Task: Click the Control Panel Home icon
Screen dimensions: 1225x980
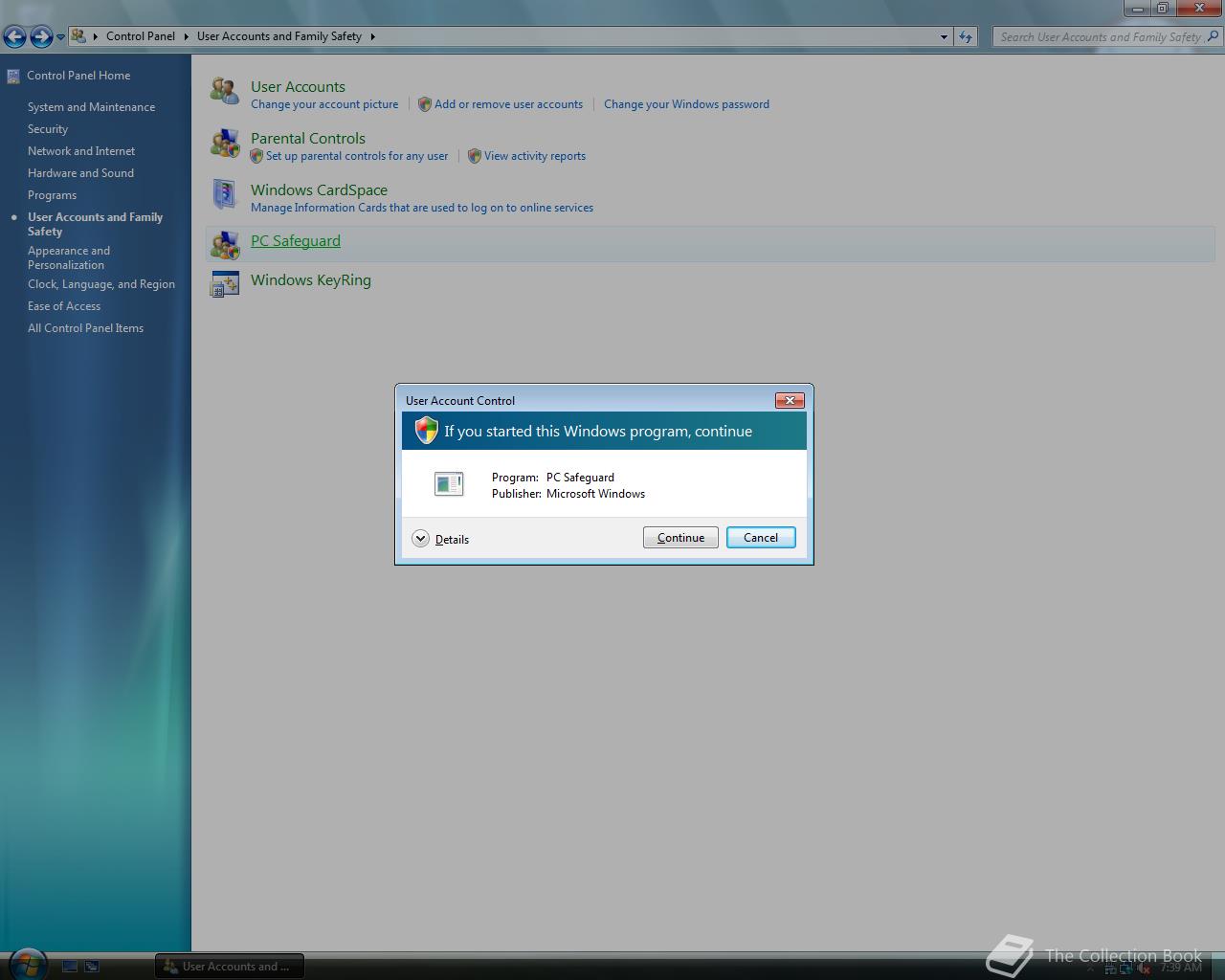Action: (x=13, y=76)
